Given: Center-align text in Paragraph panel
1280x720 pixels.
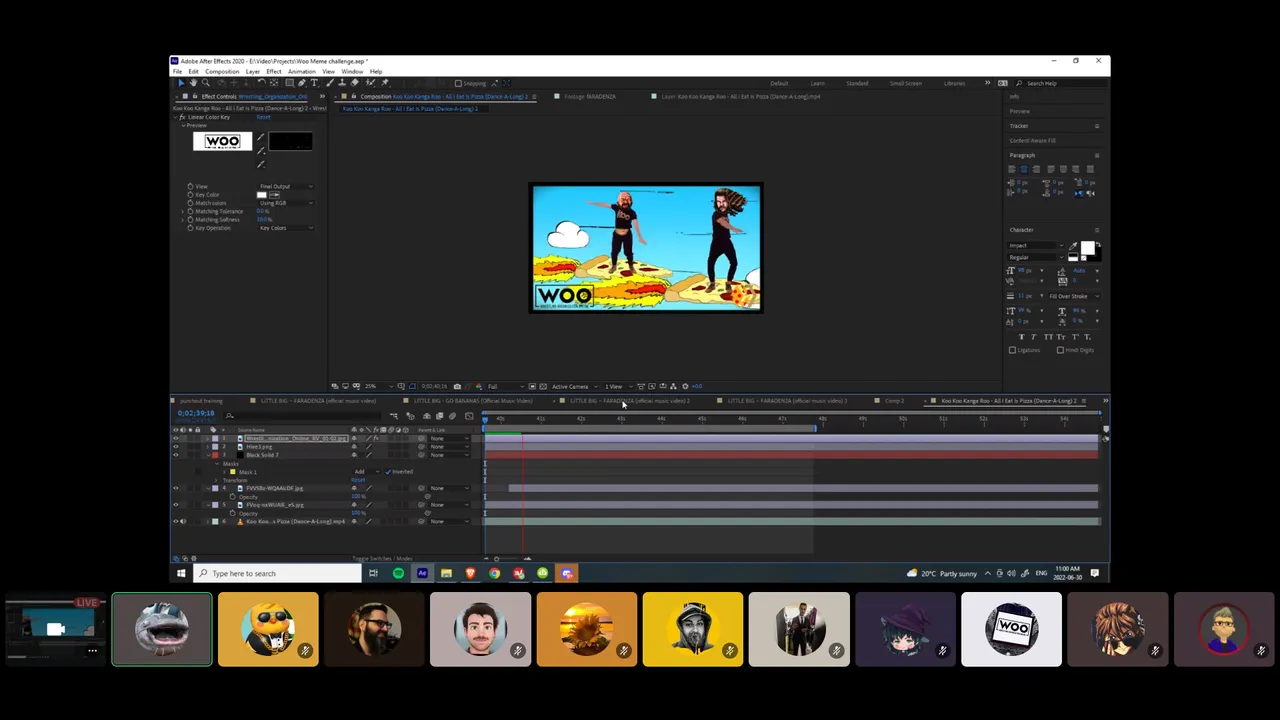Looking at the screenshot, I should tap(1024, 169).
